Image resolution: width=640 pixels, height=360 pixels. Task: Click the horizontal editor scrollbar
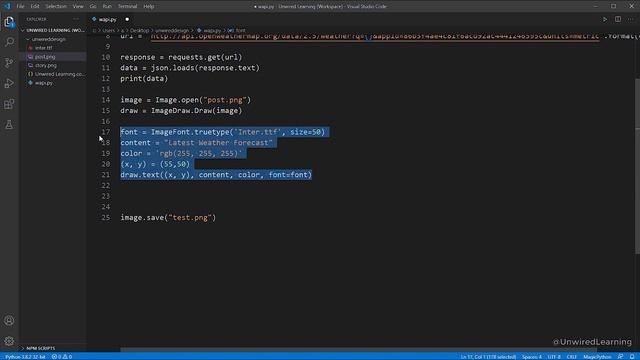point(358,350)
